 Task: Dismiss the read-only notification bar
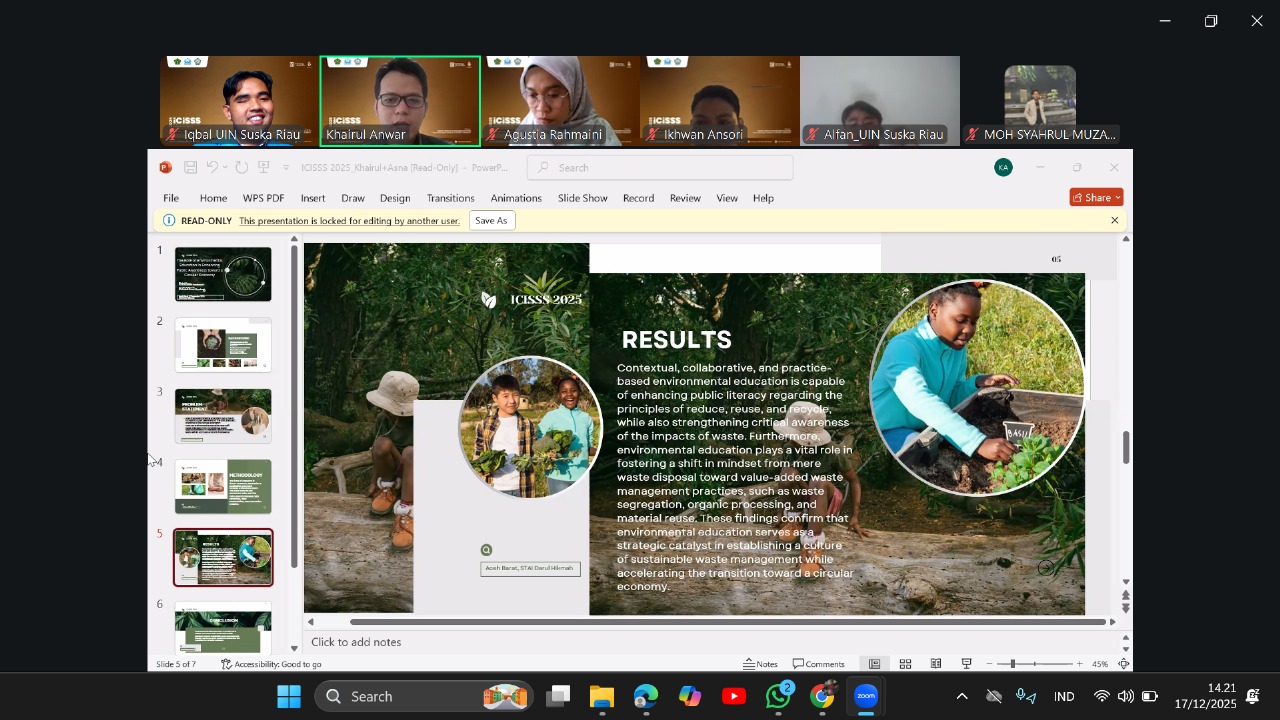point(1114,221)
